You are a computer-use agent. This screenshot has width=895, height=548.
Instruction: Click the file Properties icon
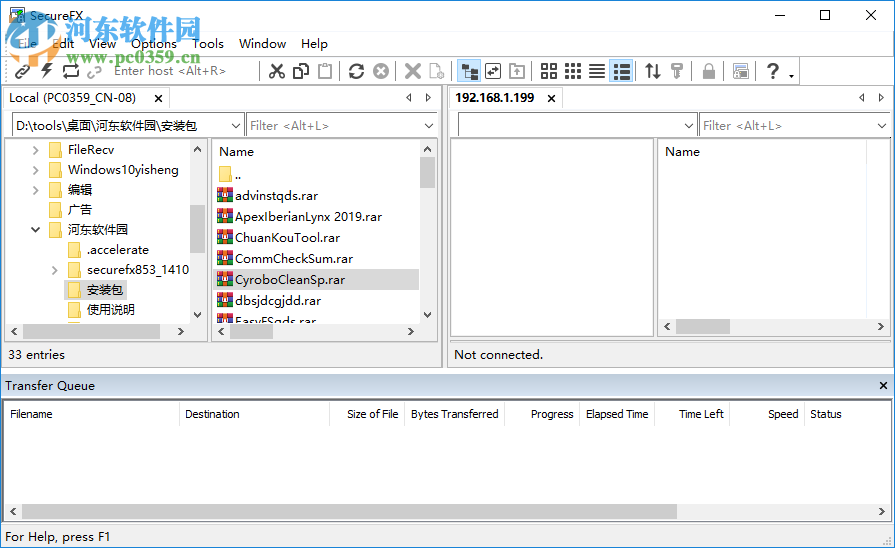(437, 71)
